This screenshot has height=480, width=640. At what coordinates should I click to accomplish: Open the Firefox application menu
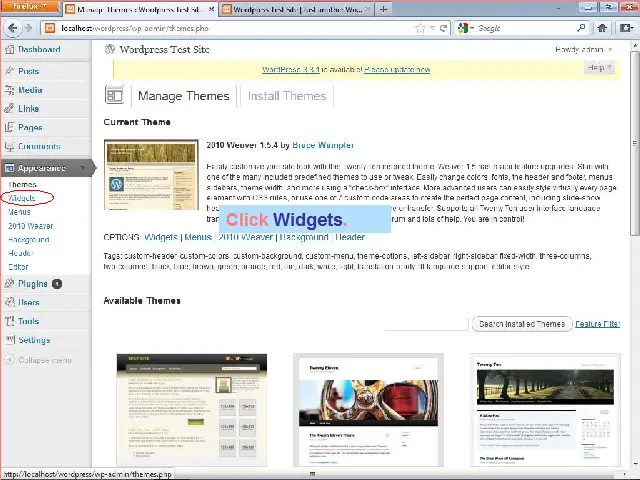(x=30, y=7)
